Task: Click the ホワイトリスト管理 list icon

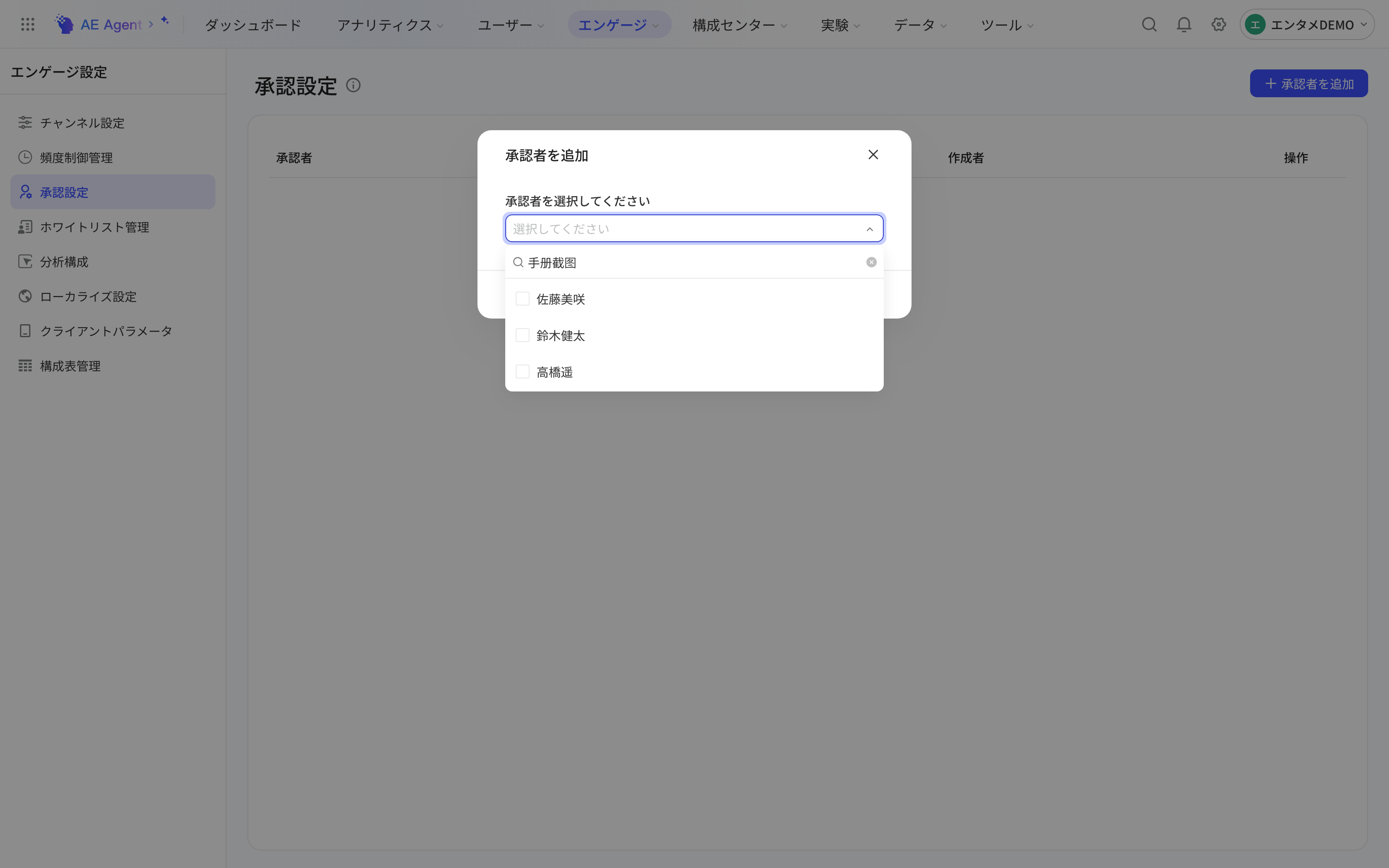Action: [x=25, y=227]
